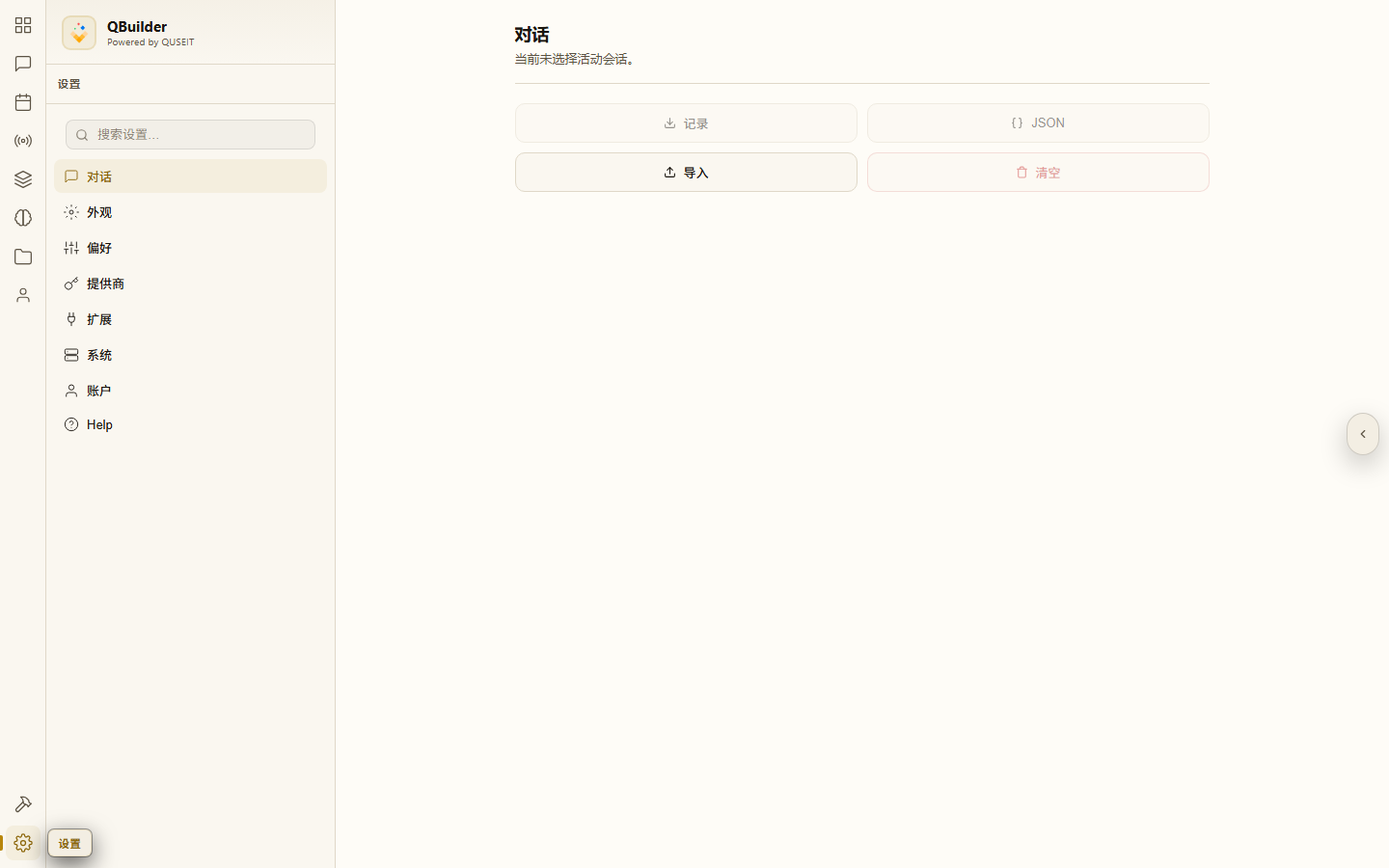Viewport: 1389px width, 868px height.
Task: Click the Powered by QUSEIT text
Action: click(150, 42)
